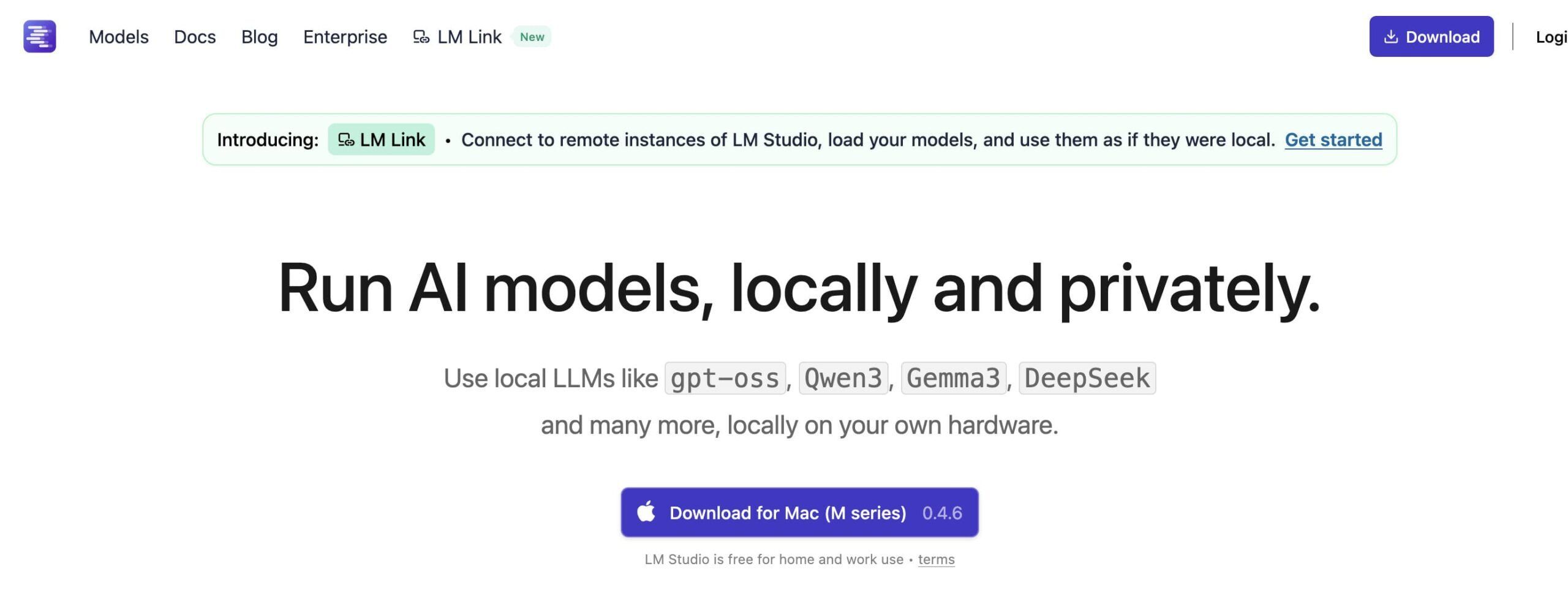Open the Login link
The image size is (1568, 604).
1551,37
